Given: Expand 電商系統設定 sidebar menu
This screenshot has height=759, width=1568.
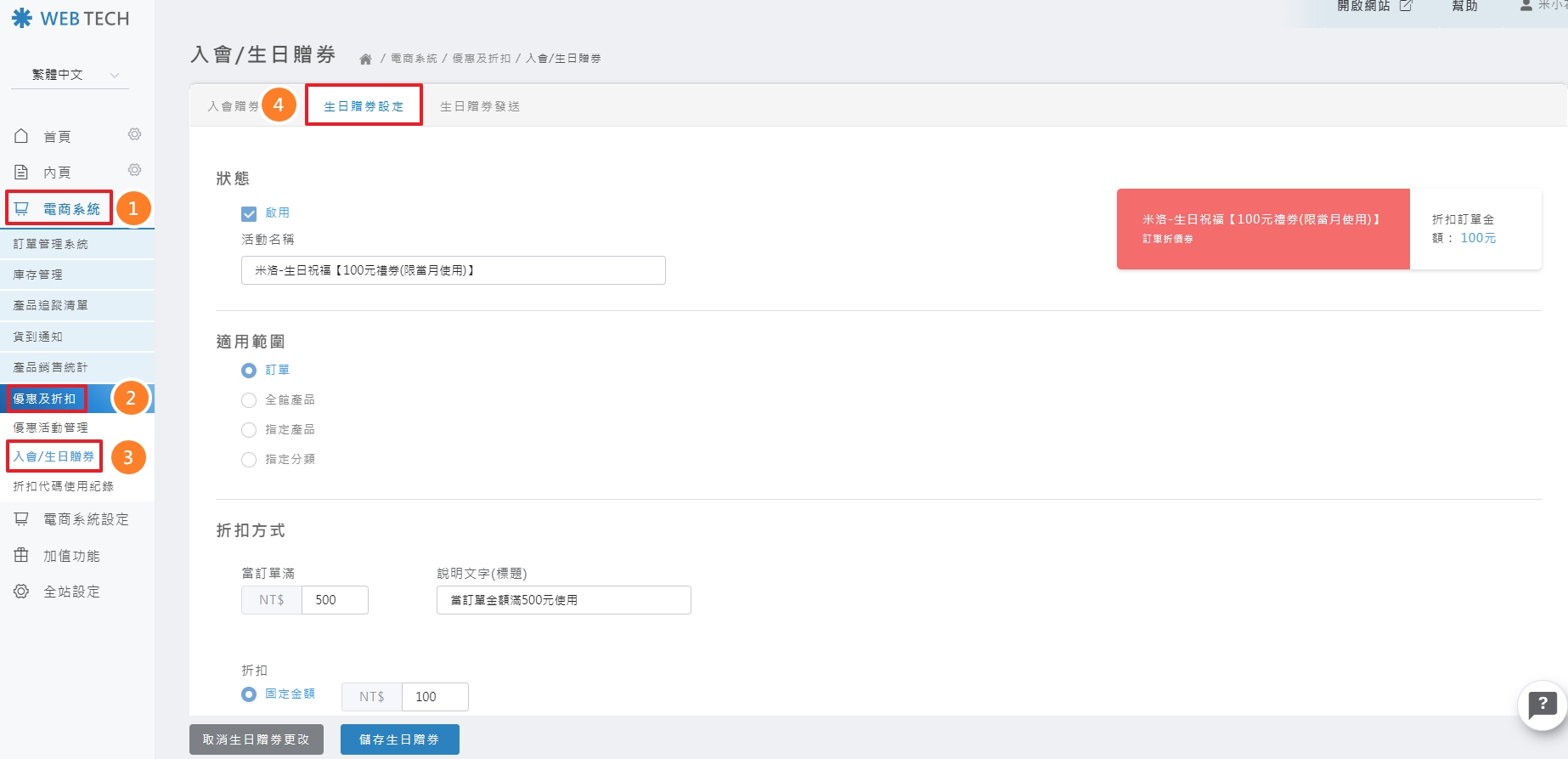Looking at the screenshot, I should point(85,519).
